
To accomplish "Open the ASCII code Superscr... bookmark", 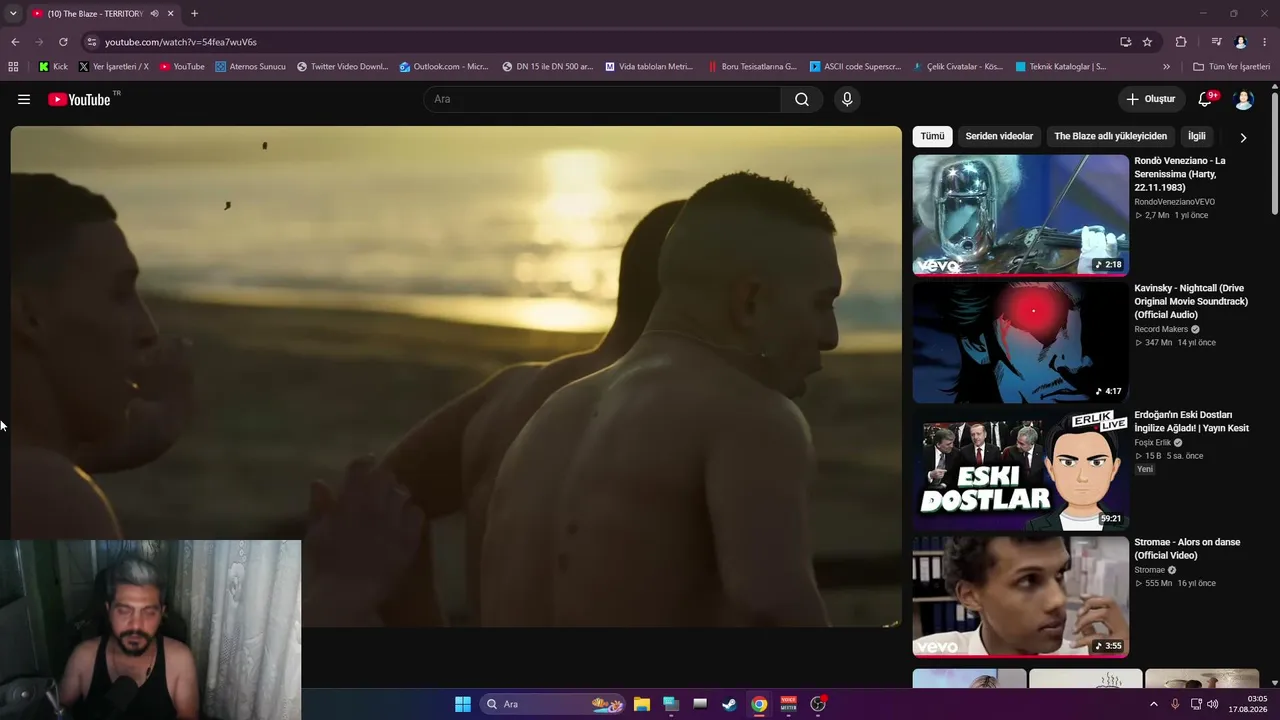I will 856,67.
